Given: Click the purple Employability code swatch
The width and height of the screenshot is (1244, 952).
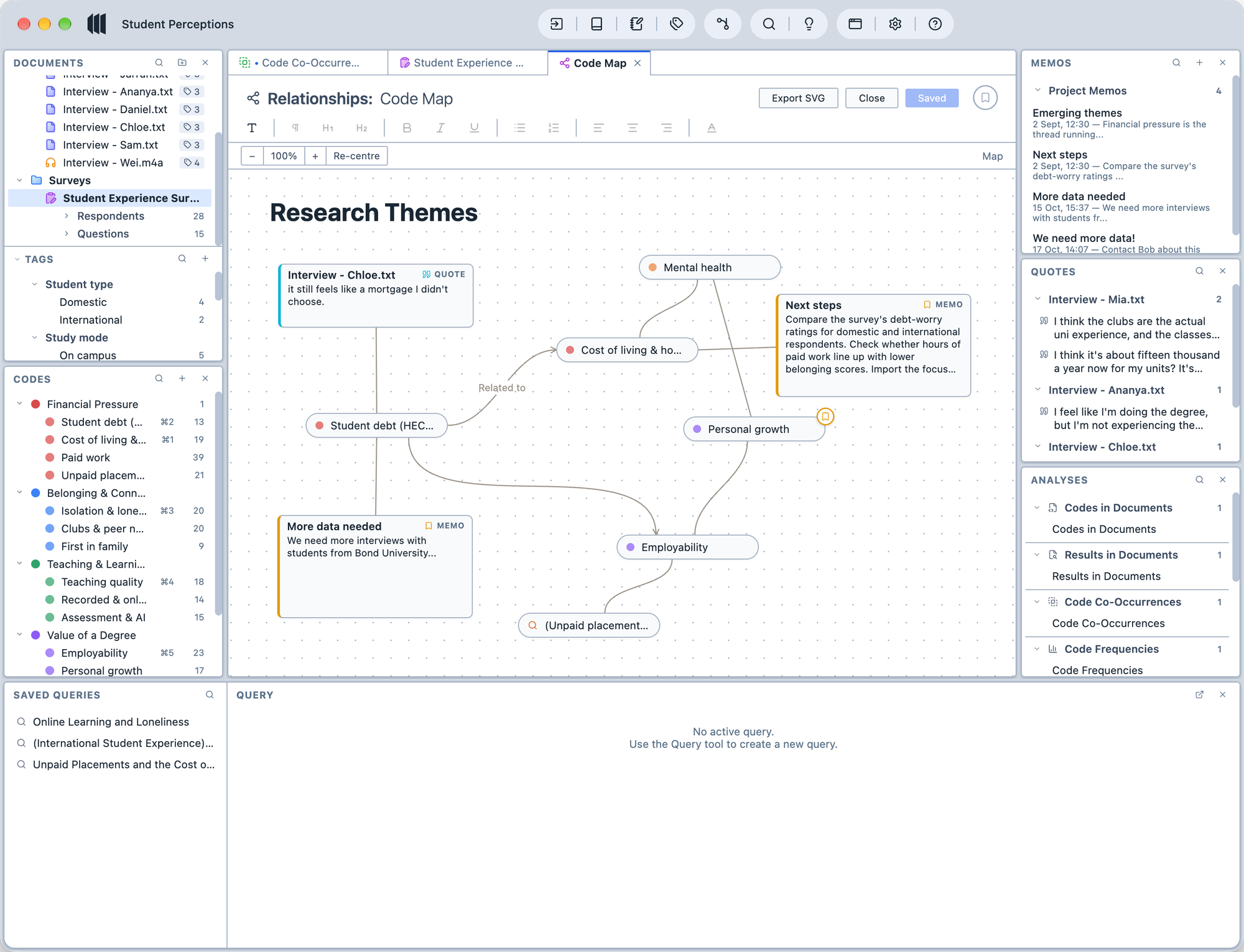Looking at the screenshot, I should click(x=50, y=653).
